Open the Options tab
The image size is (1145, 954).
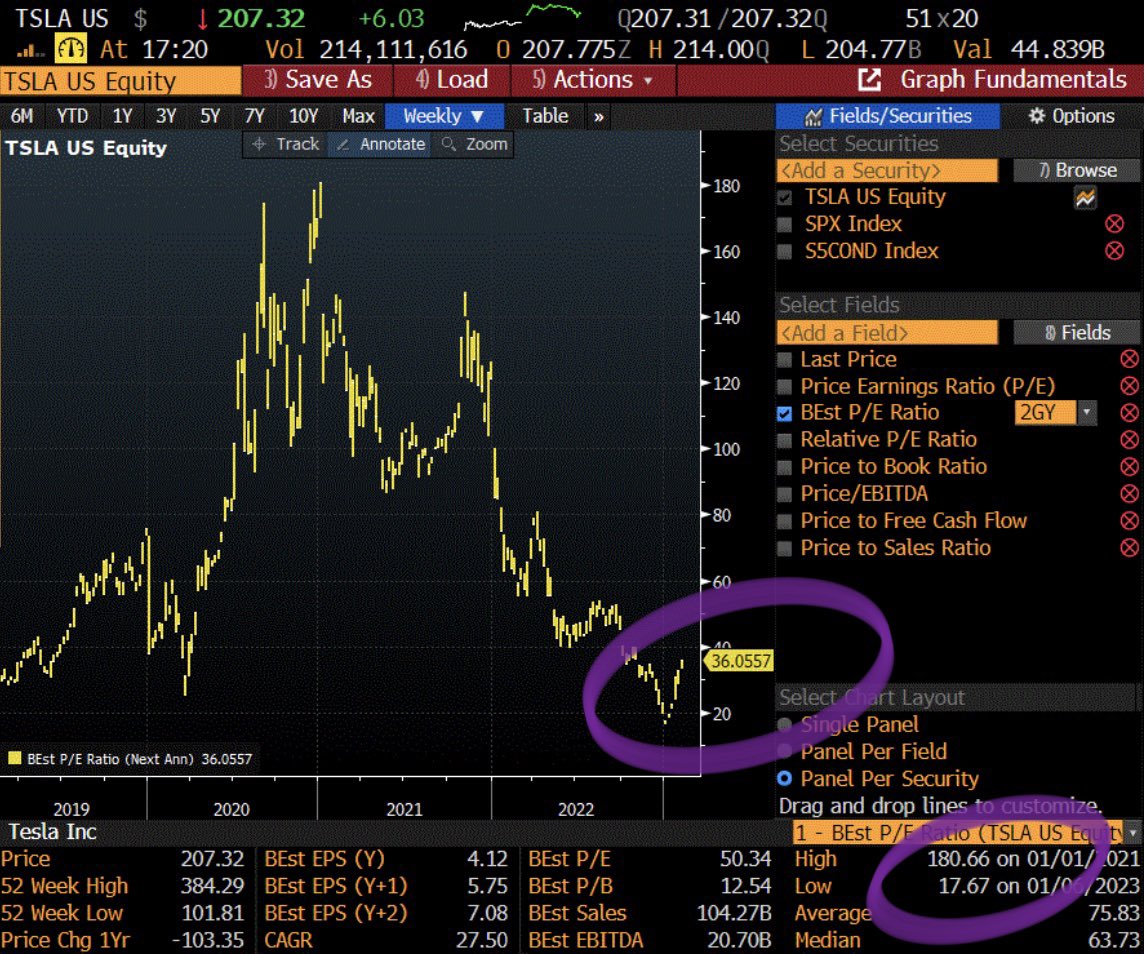(1071, 116)
